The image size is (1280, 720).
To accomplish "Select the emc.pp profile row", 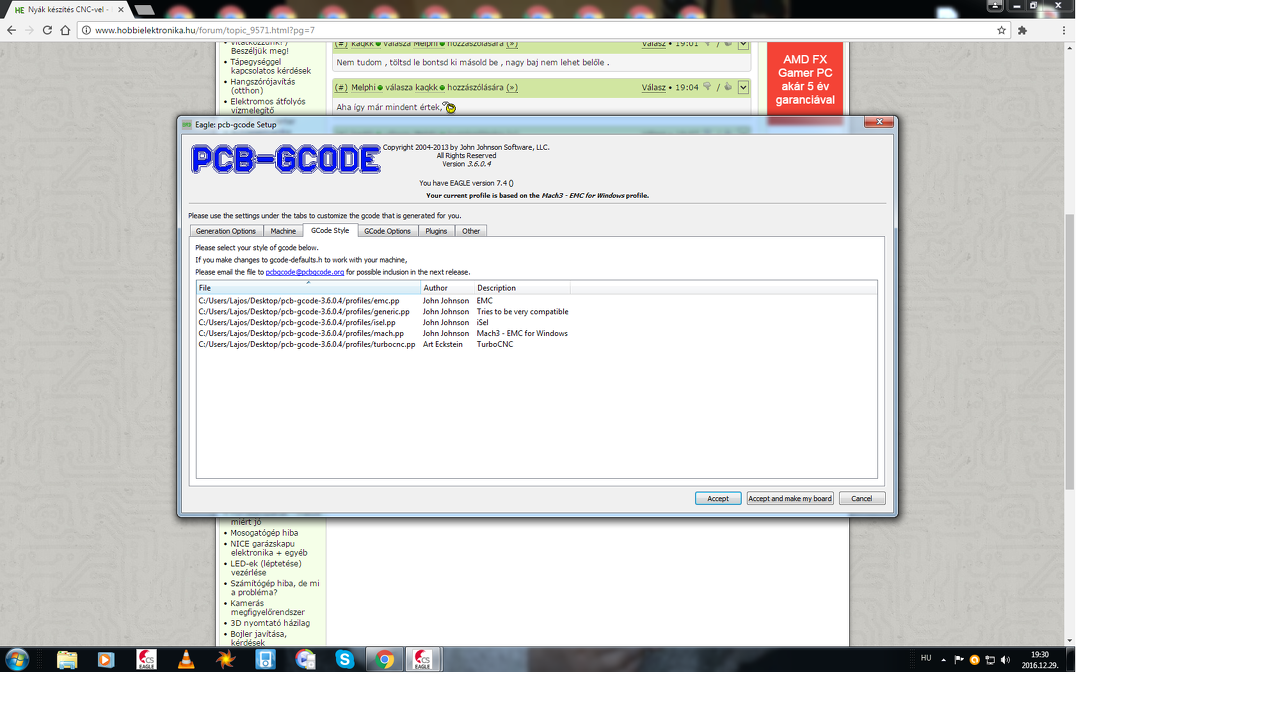I will coord(537,300).
